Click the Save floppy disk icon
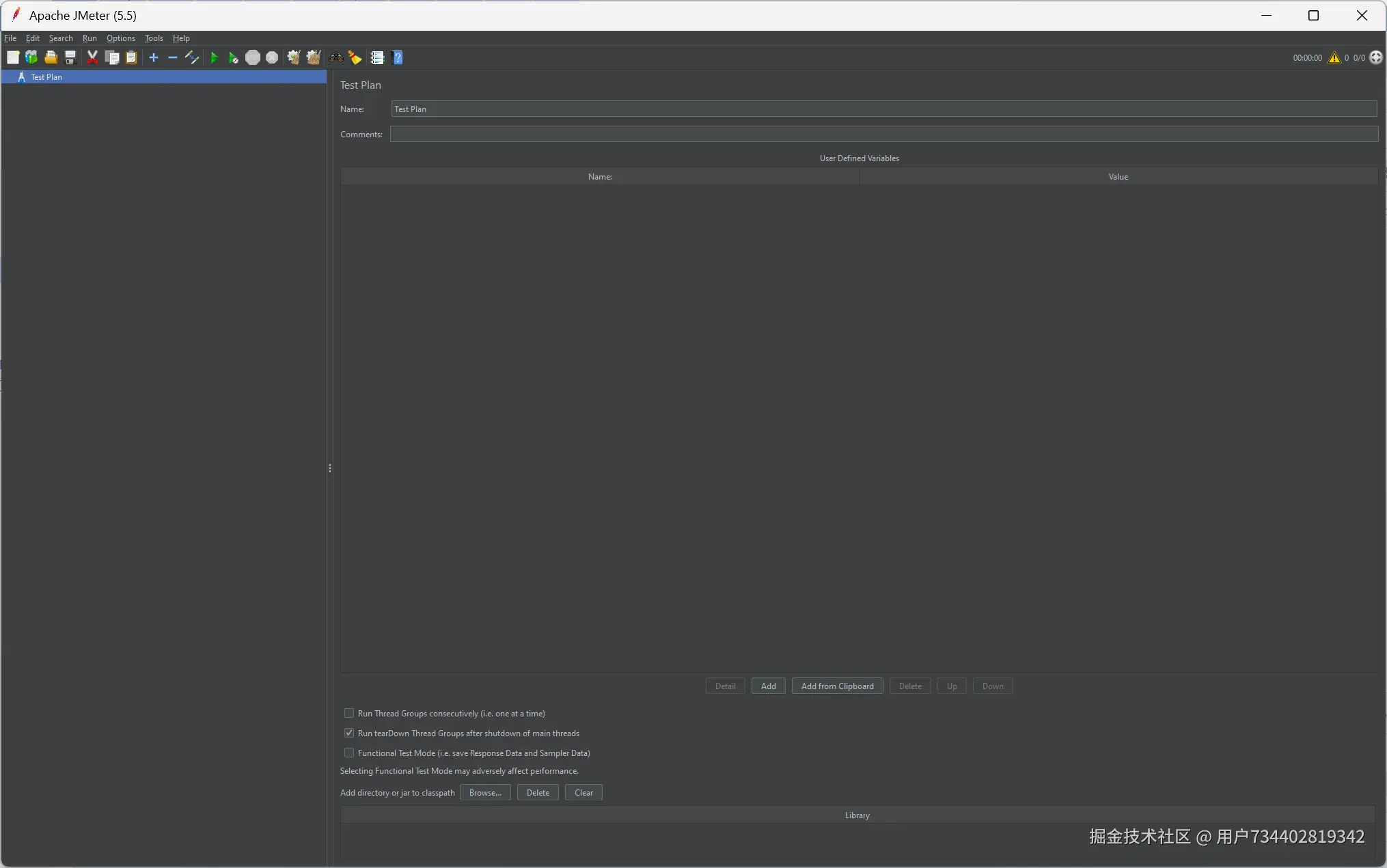The height and width of the screenshot is (868, 1387). pyautogui.click(x=70, y=58)
